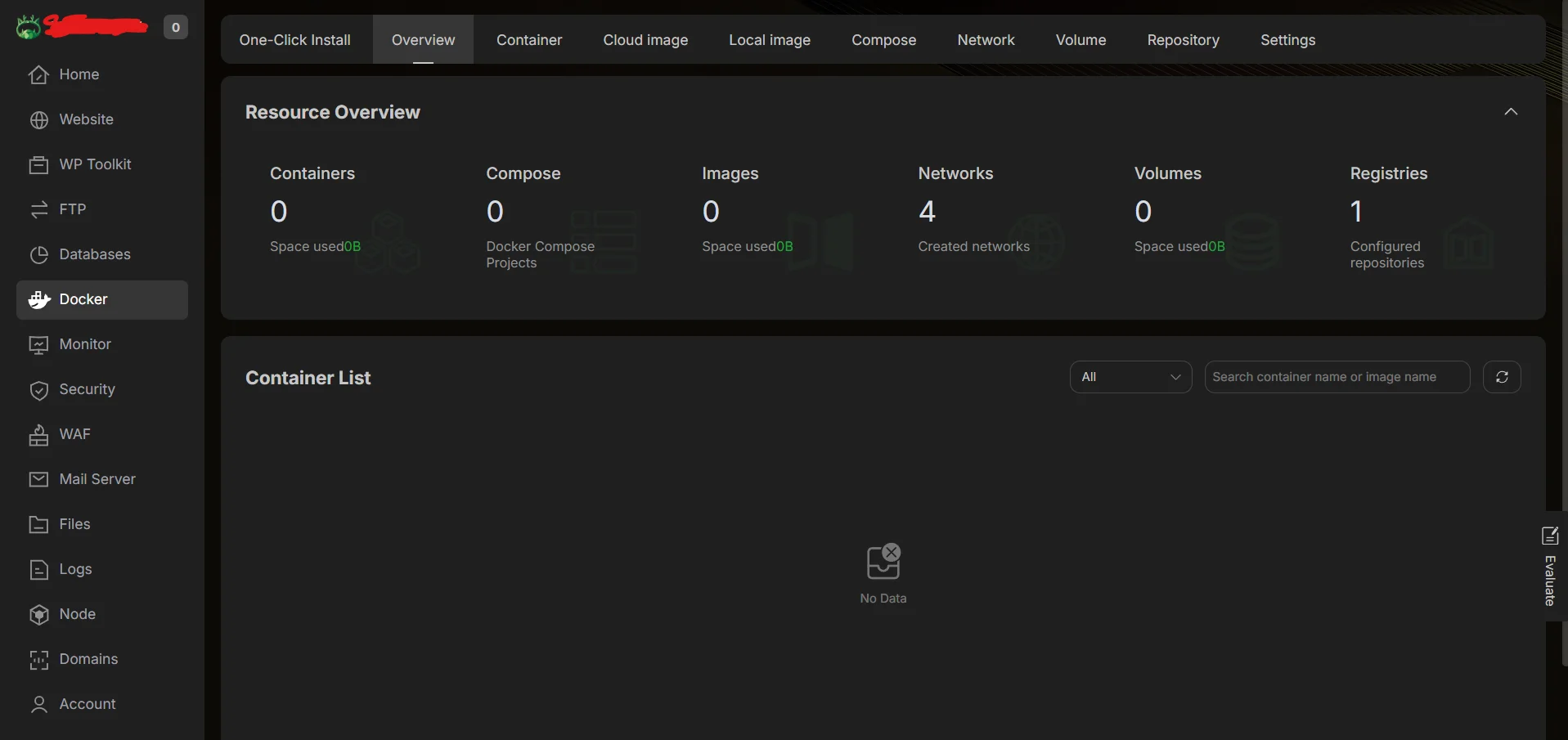Open Website via globe icon
The width and height of the screenshot is (1568, 740).
pos(38,120)
